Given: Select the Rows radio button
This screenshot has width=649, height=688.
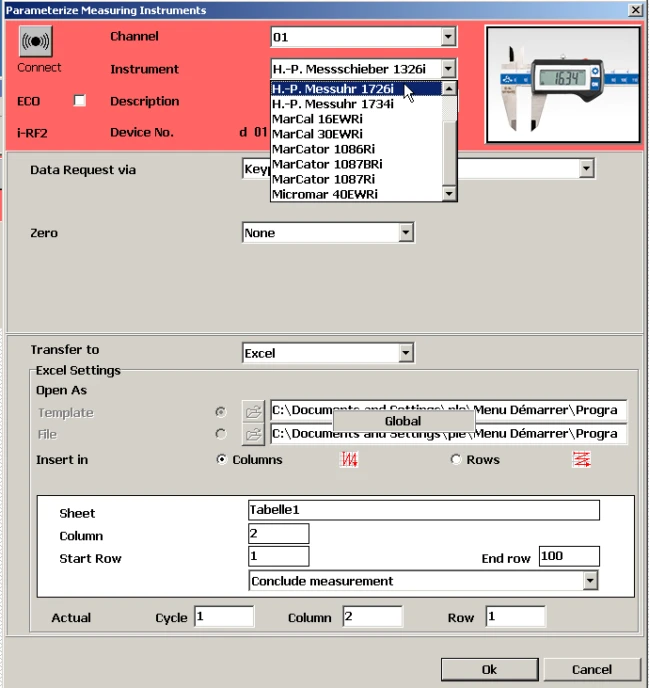Looking at the screenshot, I should coord(456,460).
